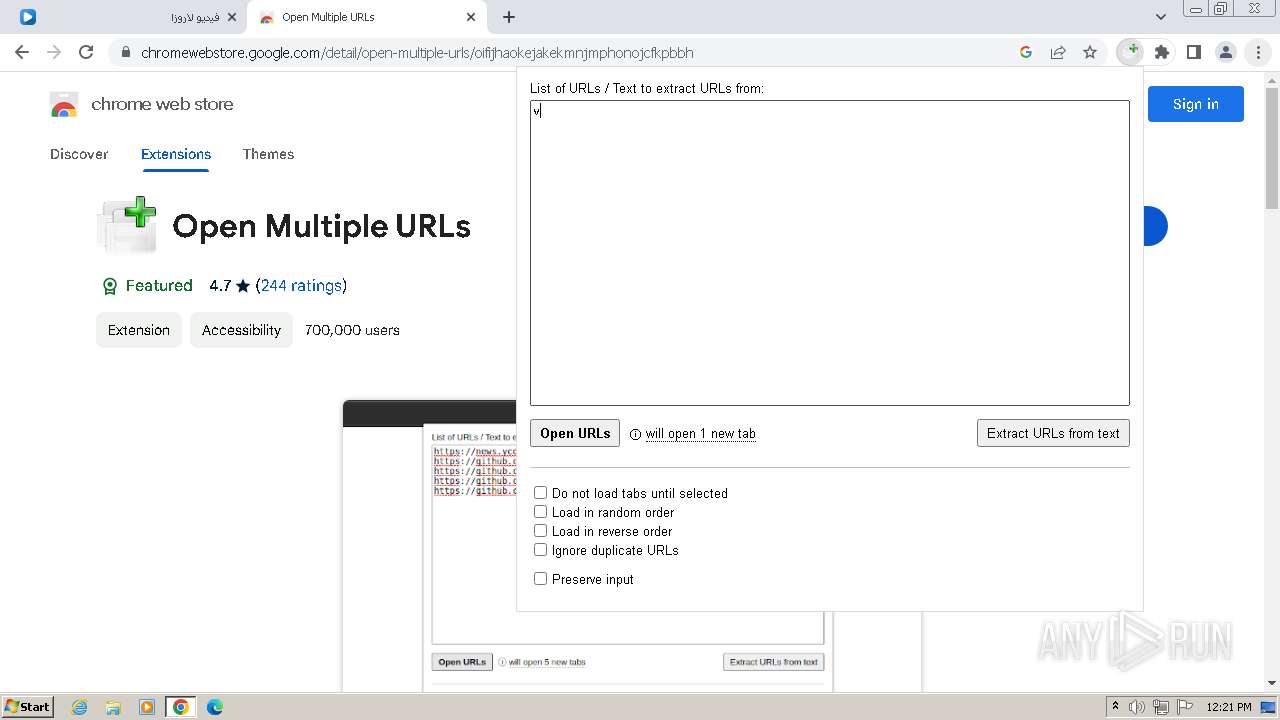Open the 244 ratings link

[301, 285]
